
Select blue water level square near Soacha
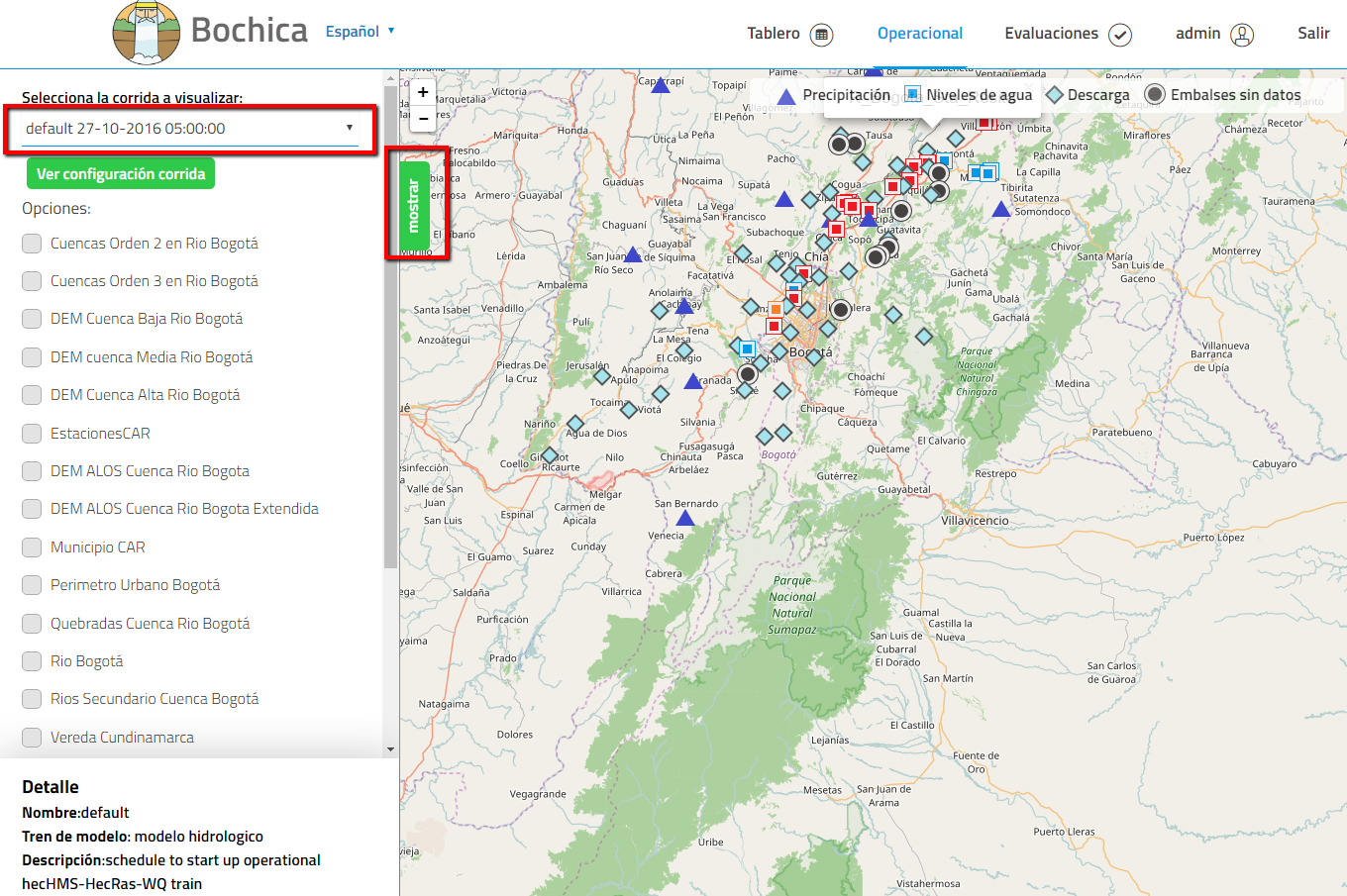[748, 348]
